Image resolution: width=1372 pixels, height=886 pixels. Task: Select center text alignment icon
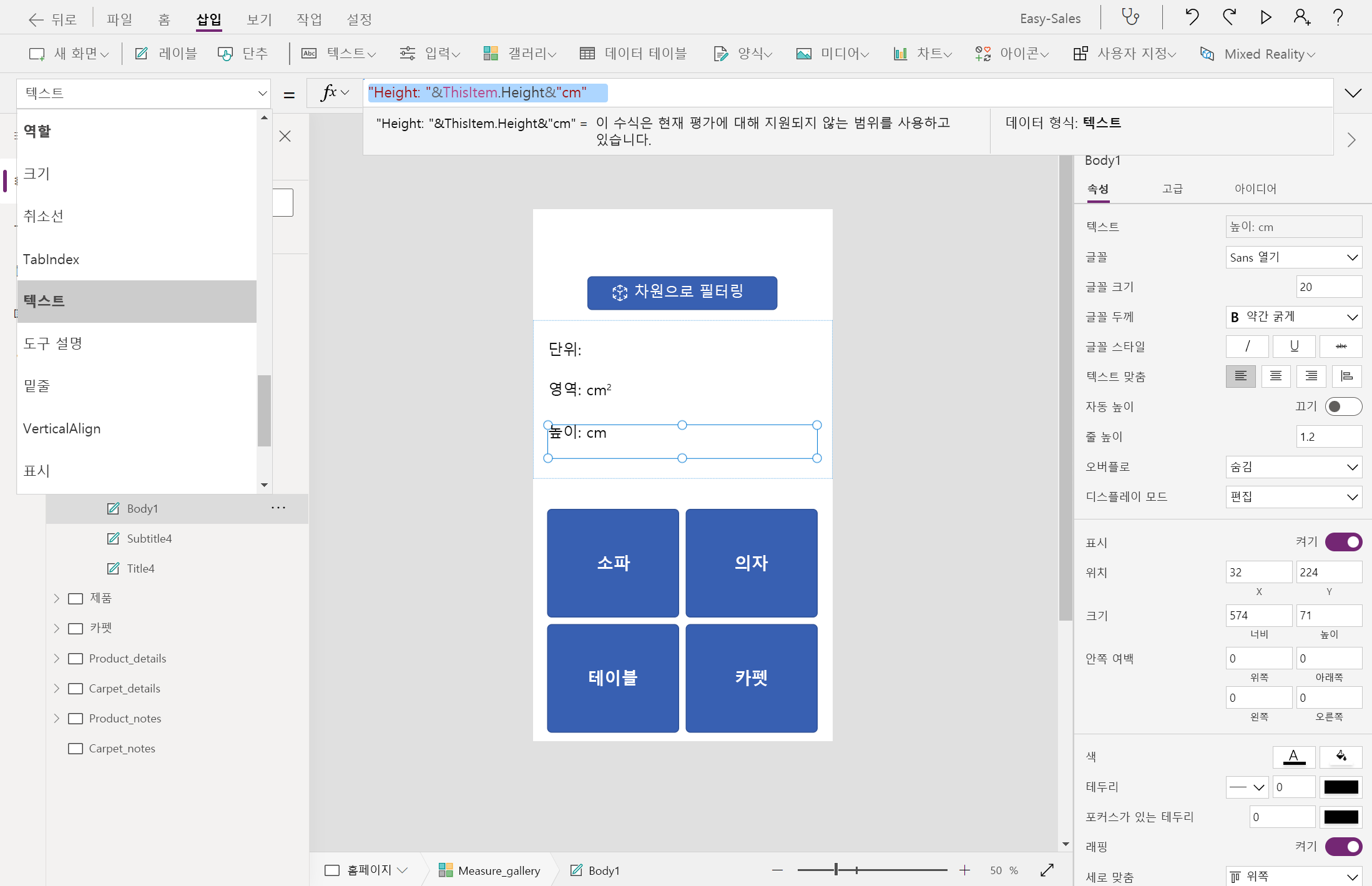click(x=1275, y=376)
